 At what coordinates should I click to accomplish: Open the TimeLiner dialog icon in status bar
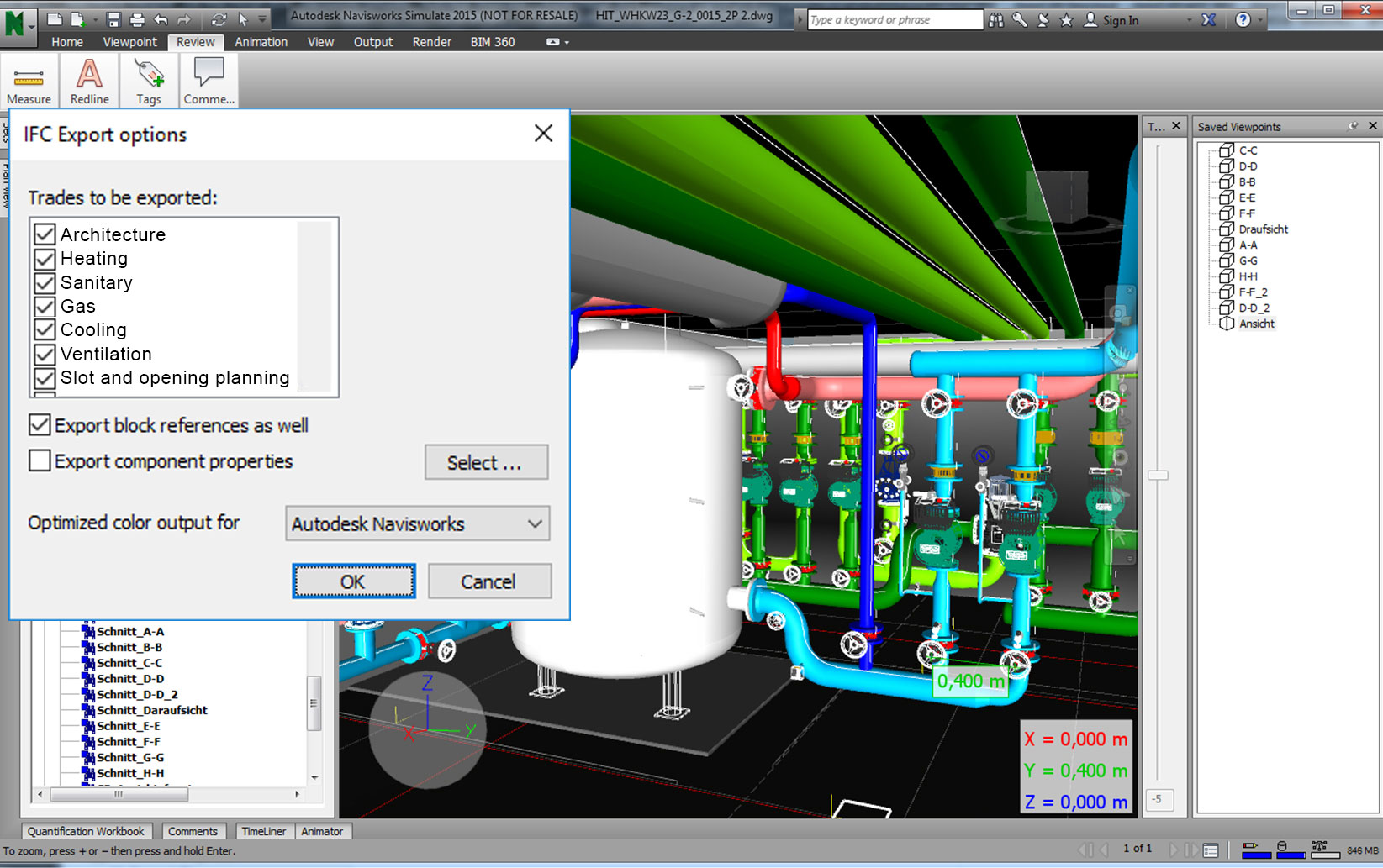[1211, 850]
